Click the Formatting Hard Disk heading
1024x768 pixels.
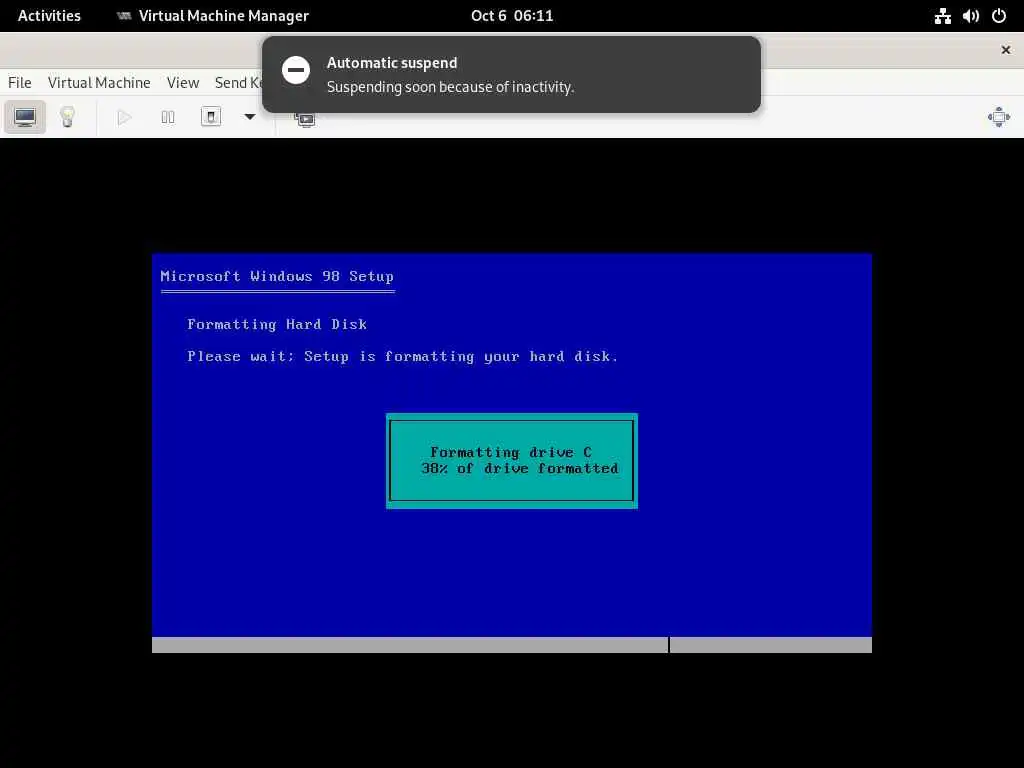click(277, 325)
